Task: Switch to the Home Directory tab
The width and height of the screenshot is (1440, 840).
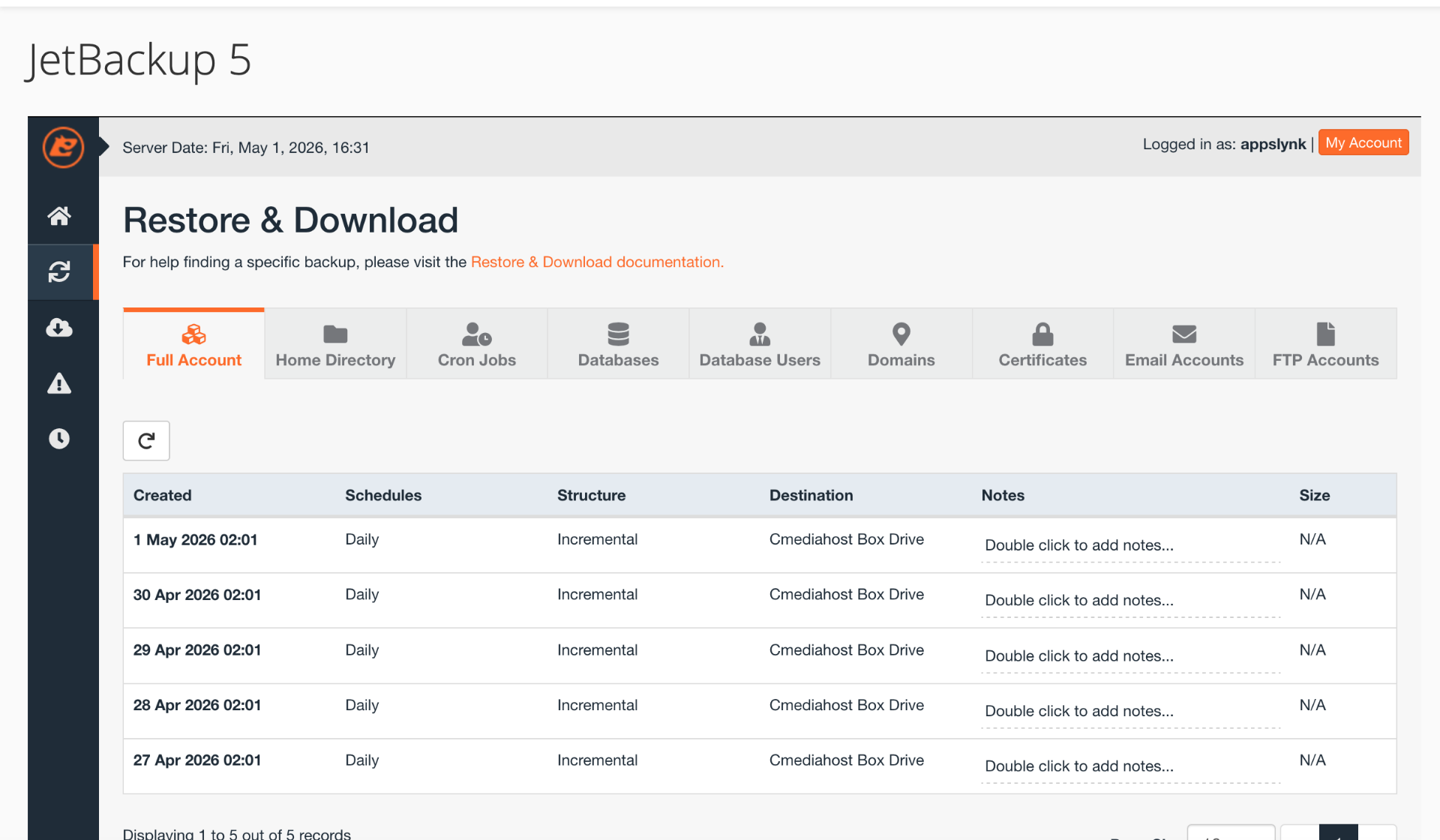Action: (x=335, y=344)
